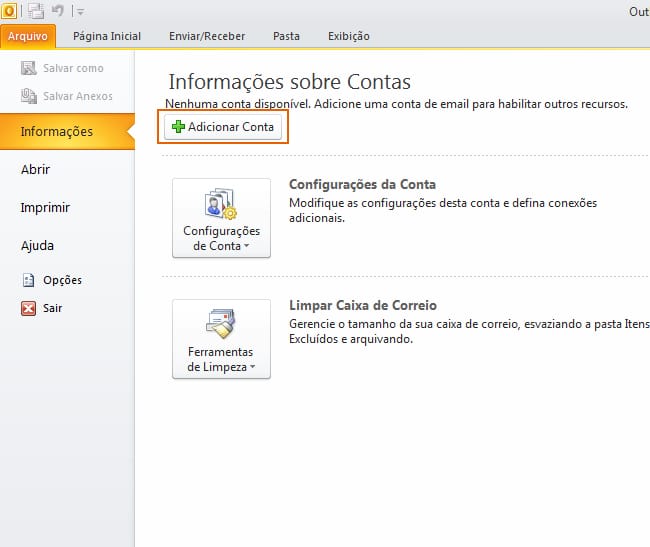Click the Outlook application icon in title bar
Screen dimensions: 650x547
tap(9, 11)
